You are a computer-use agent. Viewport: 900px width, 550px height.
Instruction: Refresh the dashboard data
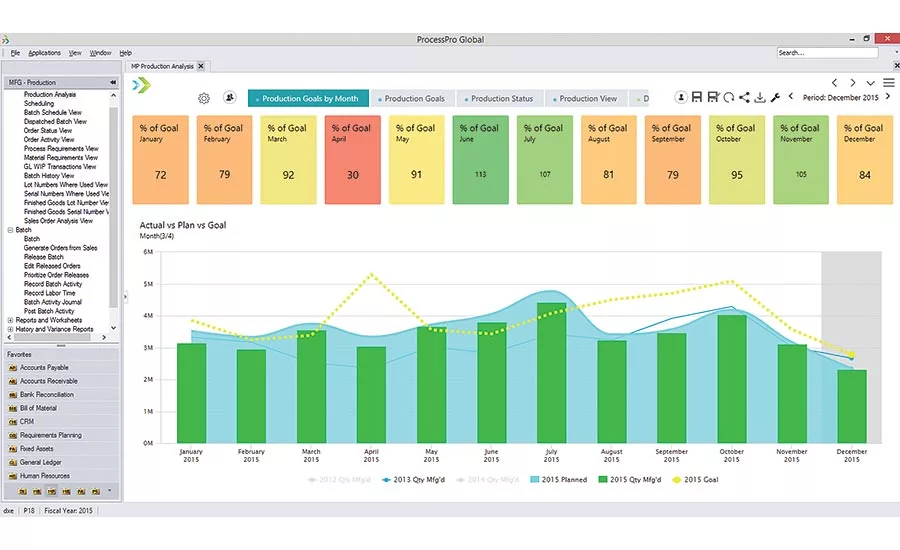click(729, 98)
